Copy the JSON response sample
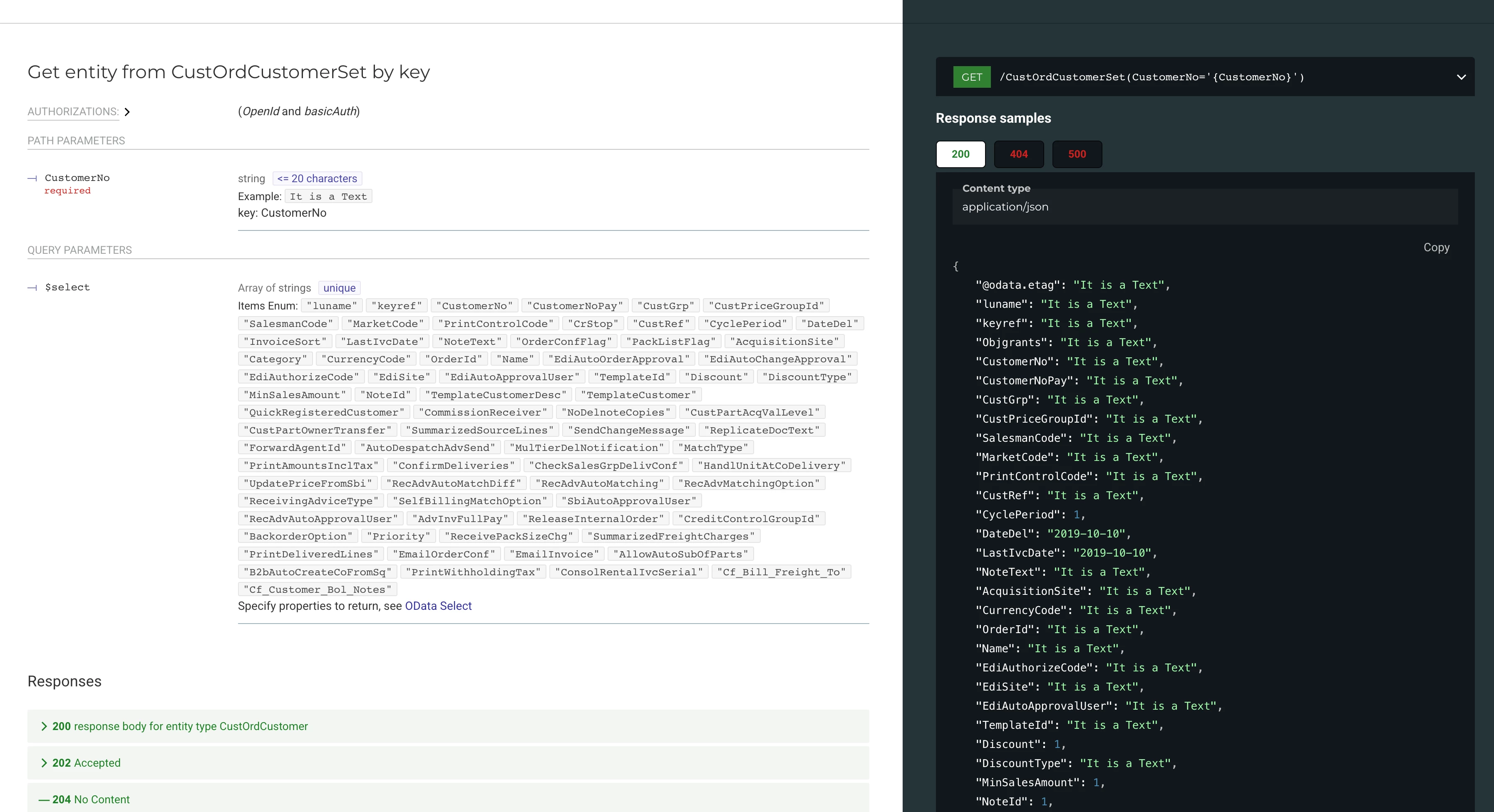Viewport: 1494px width, 812px height. [1436, 248]
